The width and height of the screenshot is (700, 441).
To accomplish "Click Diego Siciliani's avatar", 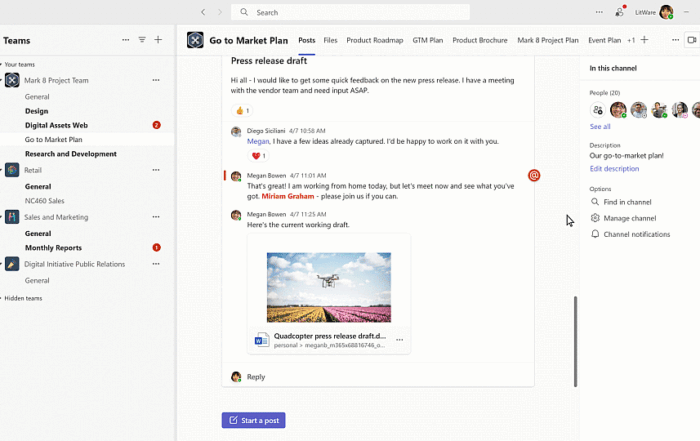I will click(236, 132).
